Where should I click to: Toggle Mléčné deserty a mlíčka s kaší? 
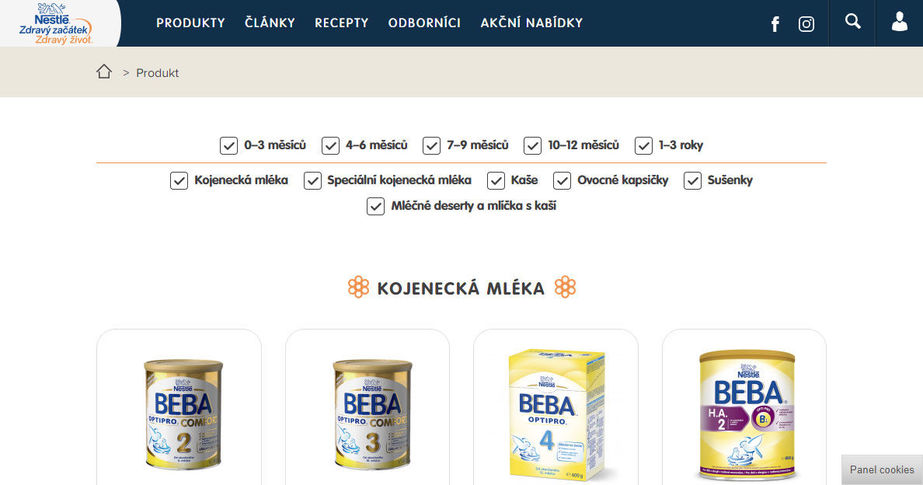pos(376,206)
